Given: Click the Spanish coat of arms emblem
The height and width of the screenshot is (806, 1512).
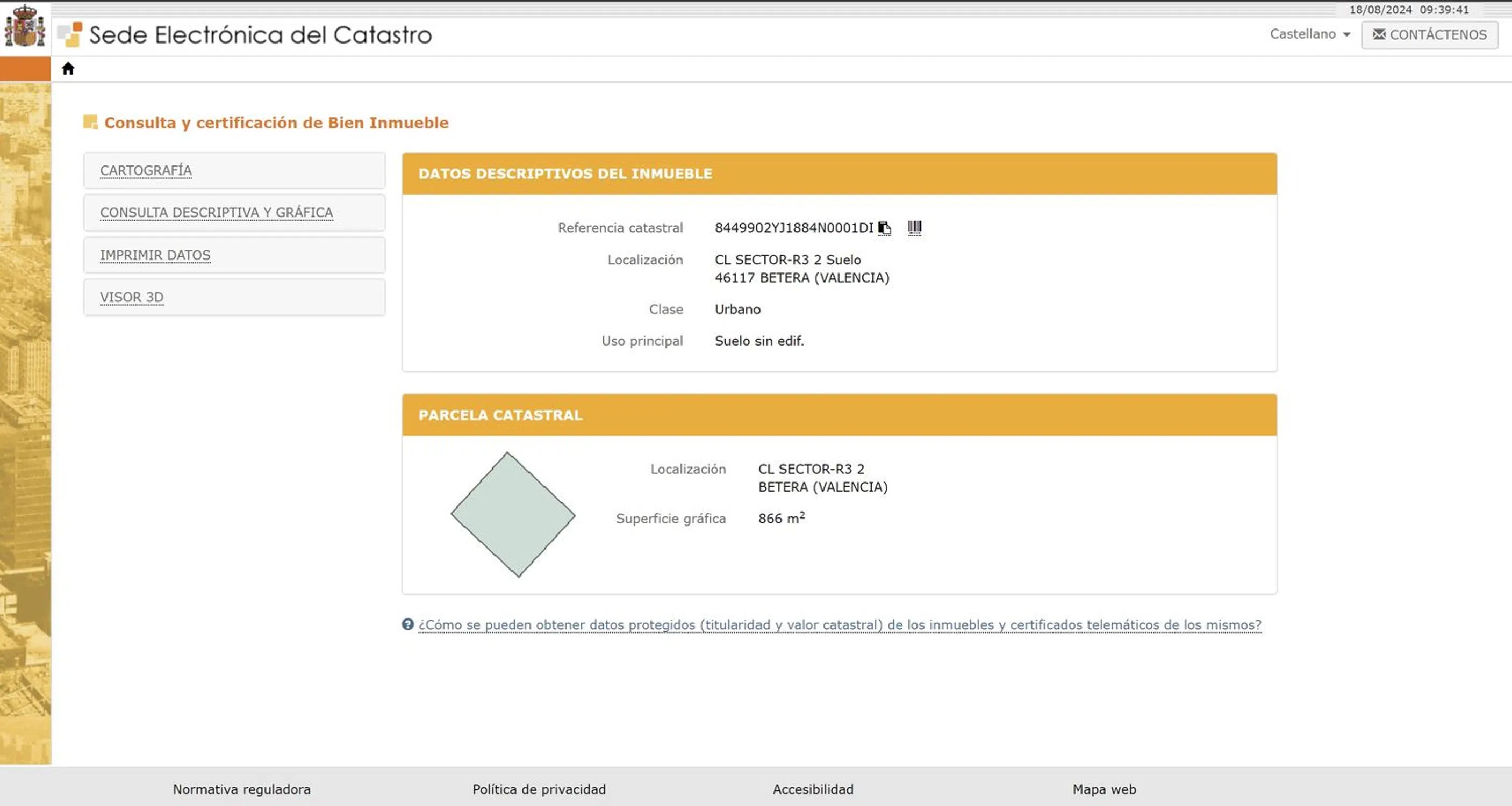Looking at the screenshot, I should [x=25, y=26].
